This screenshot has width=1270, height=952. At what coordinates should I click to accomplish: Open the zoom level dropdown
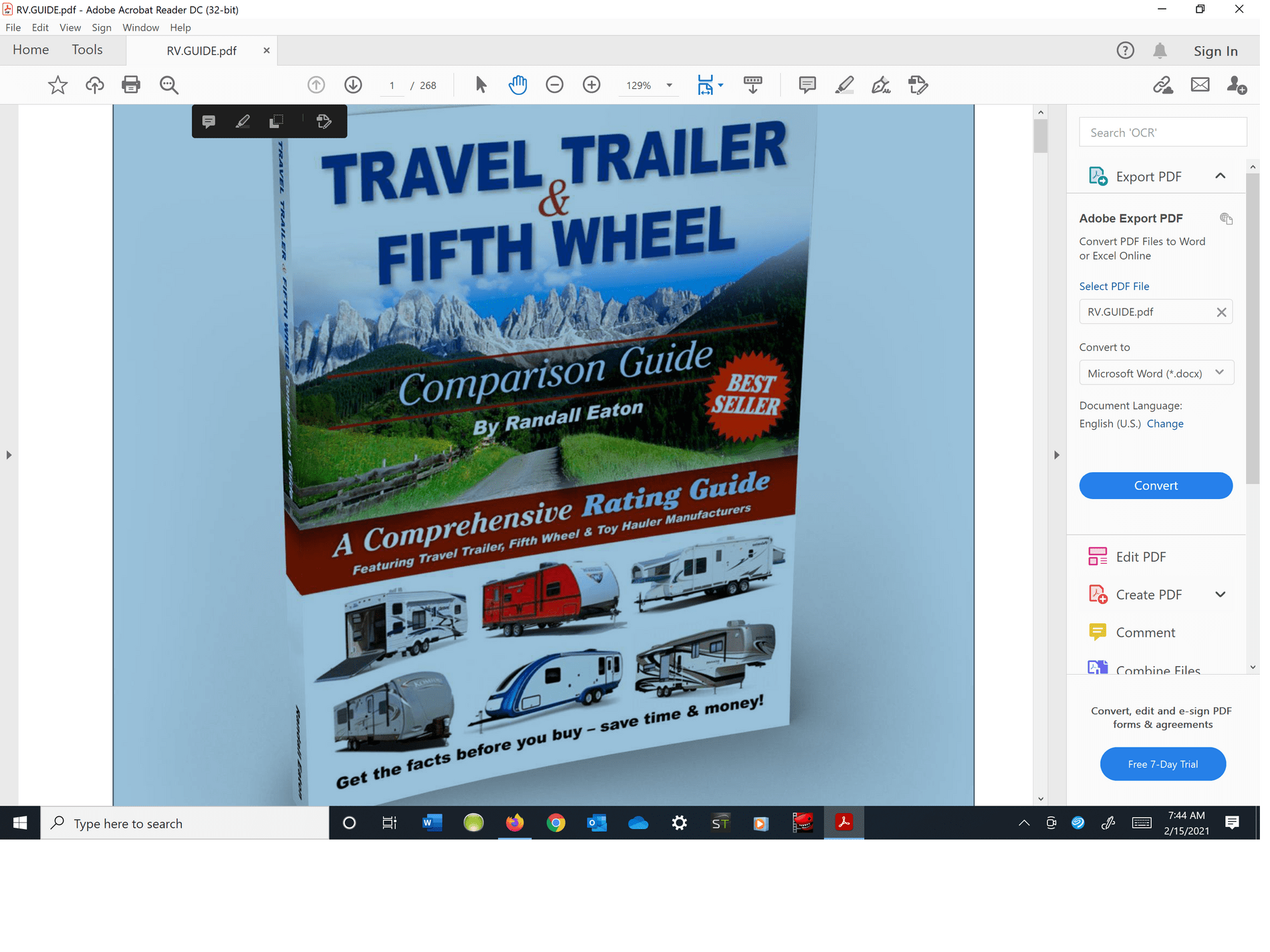point(669,86)
